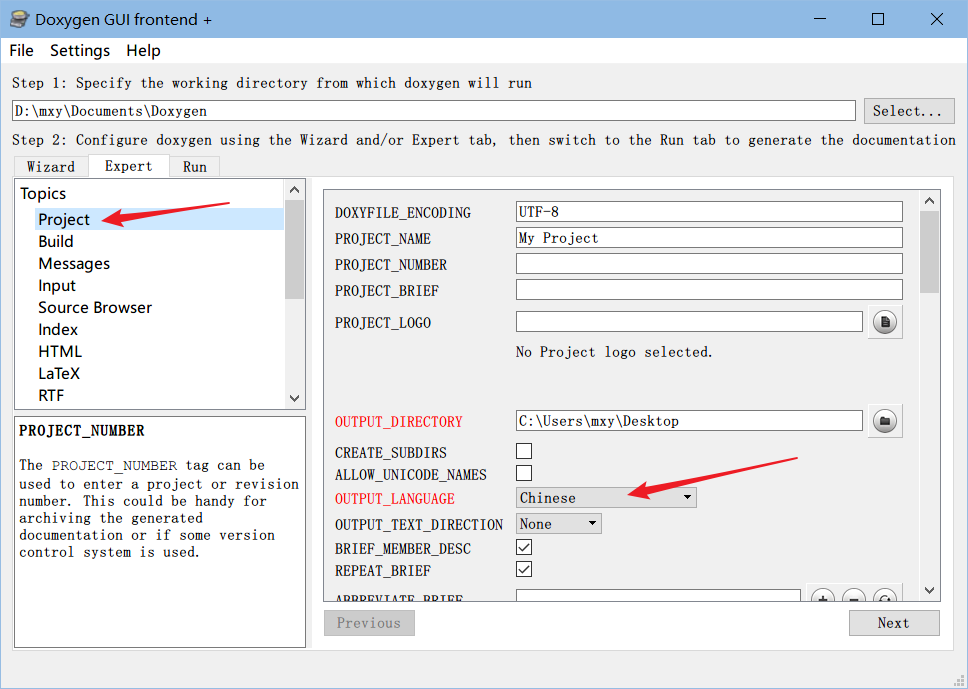Click the Doxygen app icon in title bar
This screenshot has width=968, height=689.
[x=18, y=19]
